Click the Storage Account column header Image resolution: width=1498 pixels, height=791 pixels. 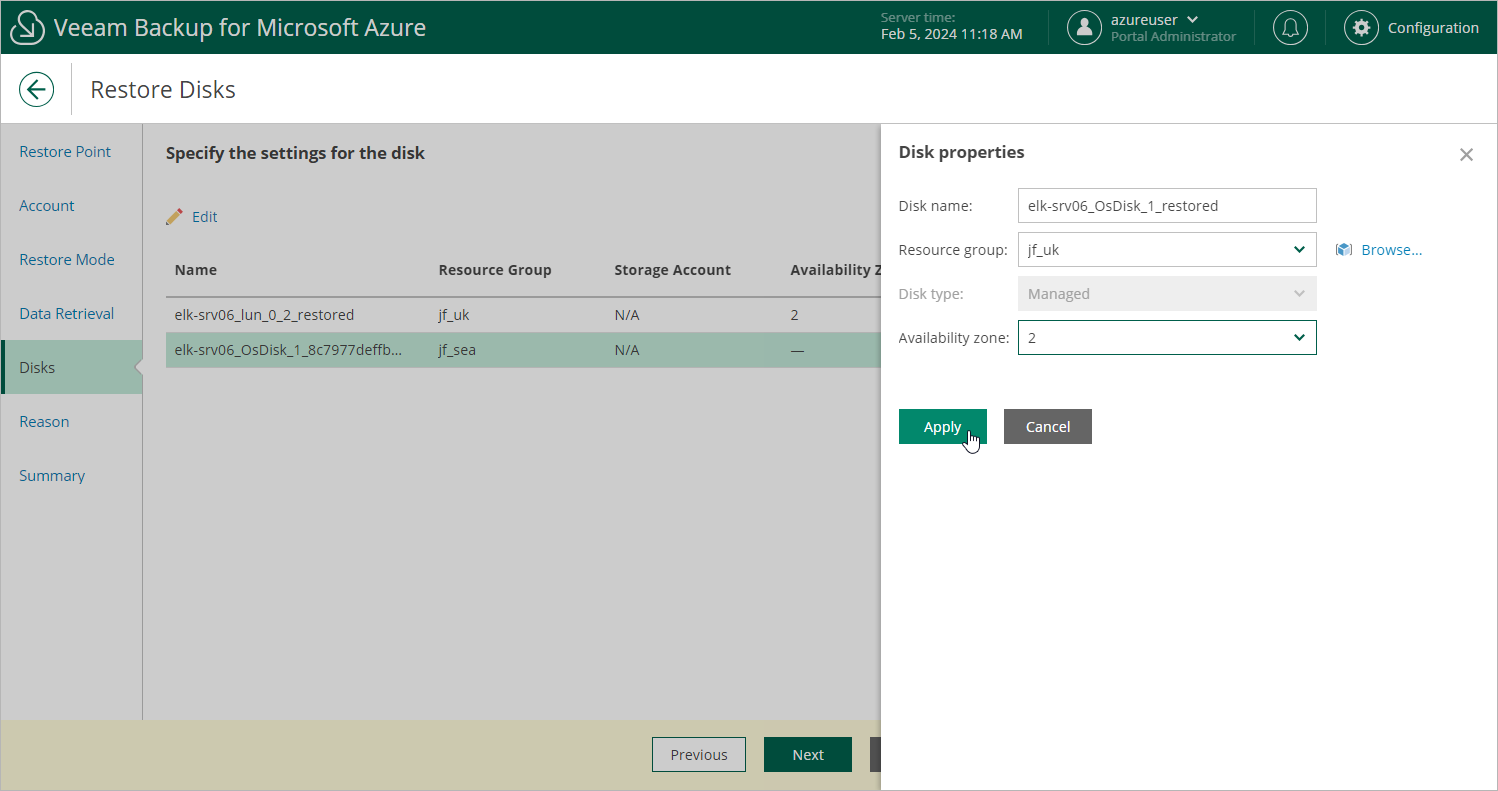[672, 270]
